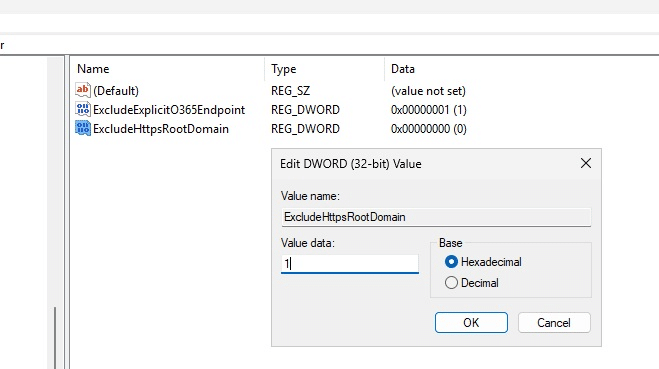Click REG_DWORD type of ExcludeExplicitO365Endpoint

coord(305,110)
